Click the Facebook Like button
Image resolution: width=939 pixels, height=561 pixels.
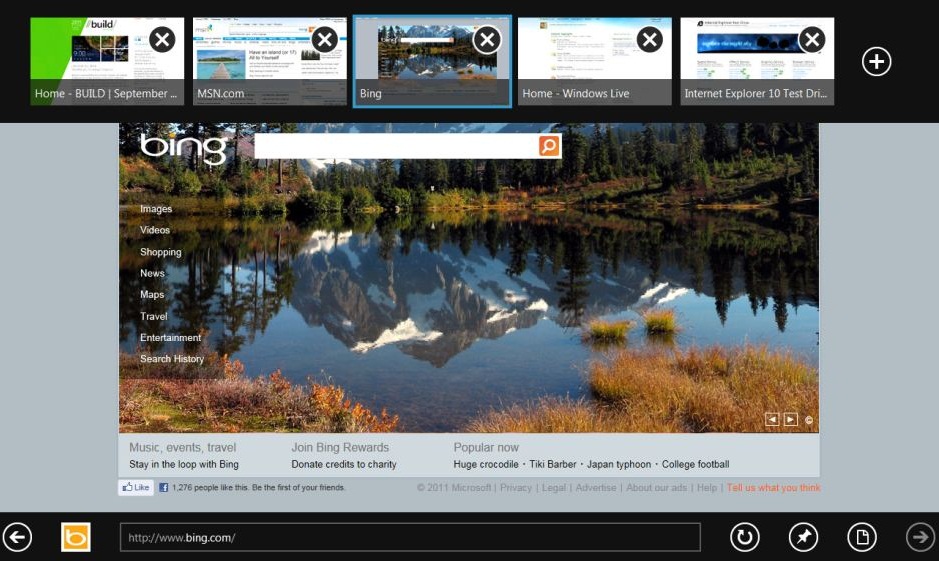(136, 487)
